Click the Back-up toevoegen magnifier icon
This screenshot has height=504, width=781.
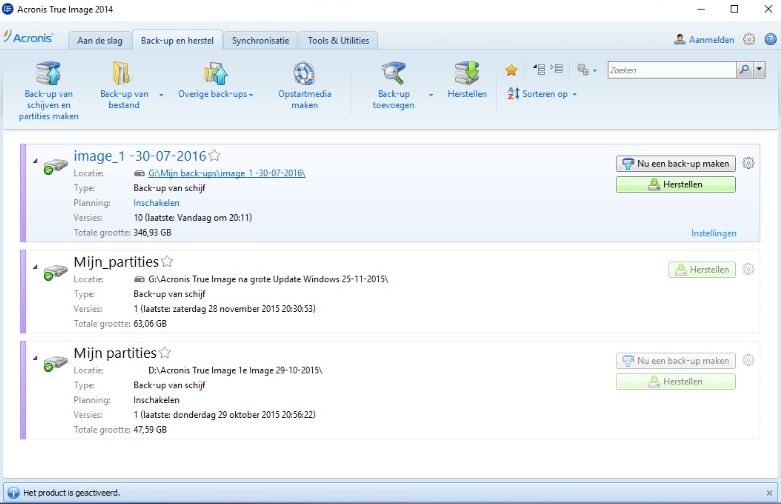point(395,73)
